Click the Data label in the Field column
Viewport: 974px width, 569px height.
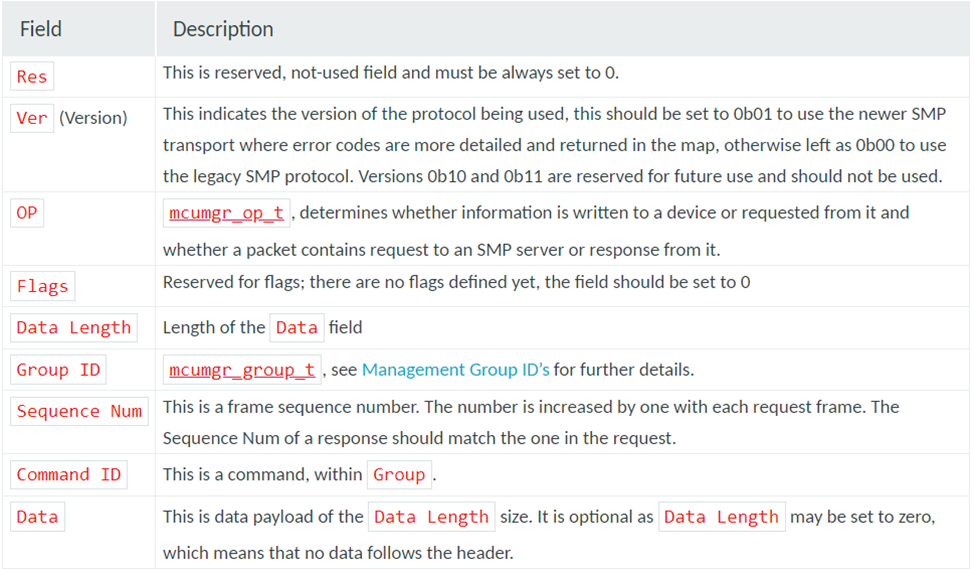pyautogui.click(x=37, y=517)
